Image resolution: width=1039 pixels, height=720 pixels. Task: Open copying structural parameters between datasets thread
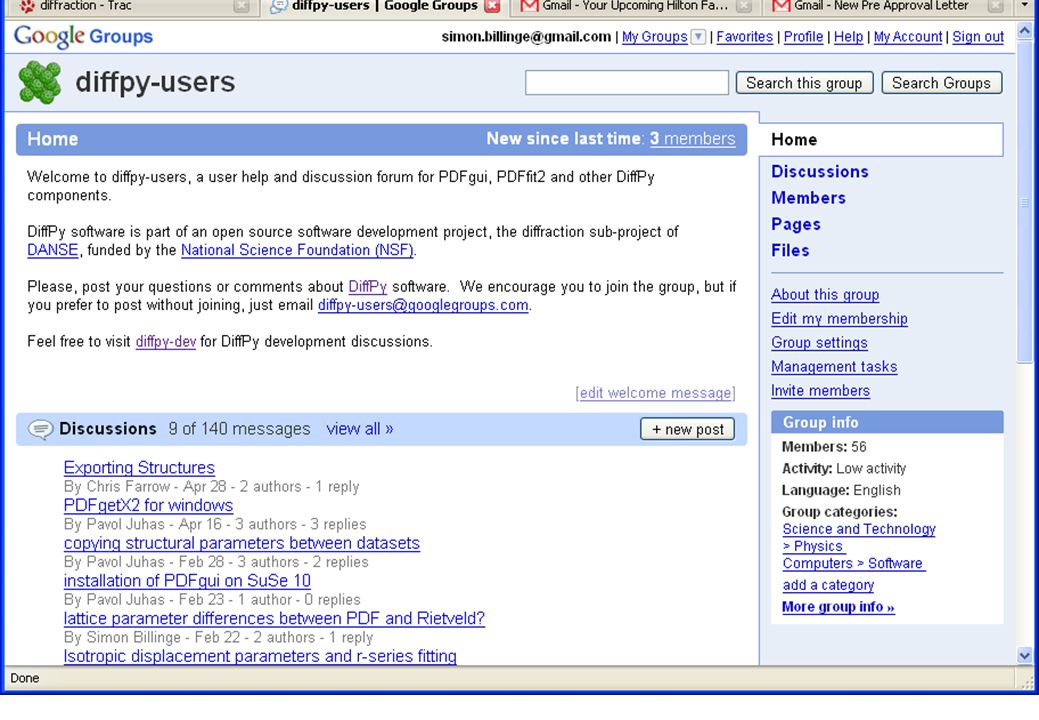(x=242, y=543)
